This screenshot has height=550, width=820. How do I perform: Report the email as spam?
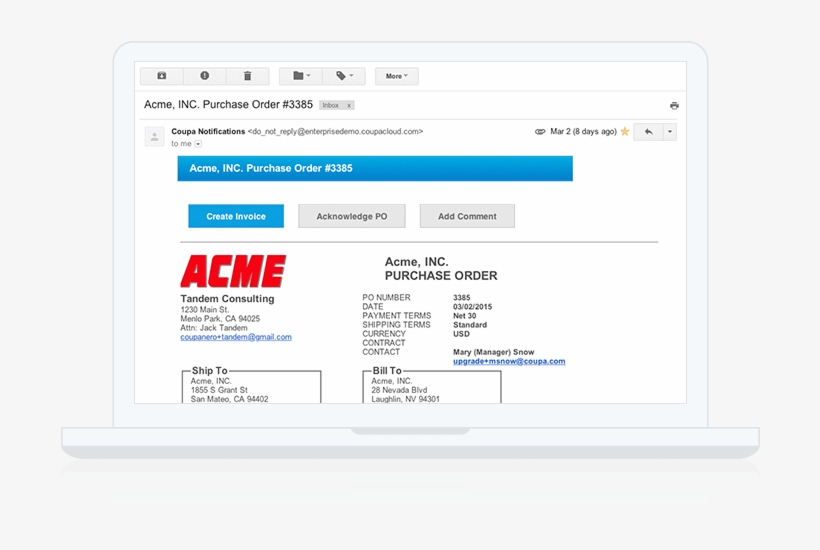point(205,76)
